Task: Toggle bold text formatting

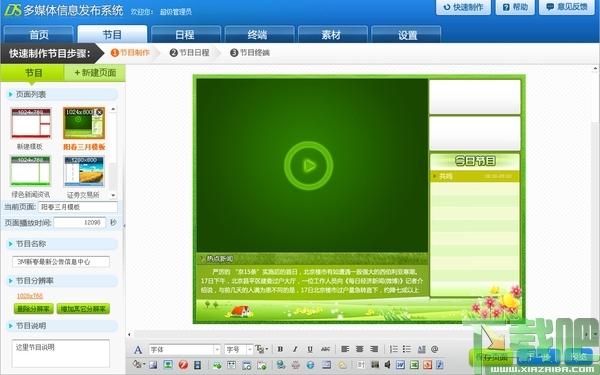Action: click(x=280, y=349)
